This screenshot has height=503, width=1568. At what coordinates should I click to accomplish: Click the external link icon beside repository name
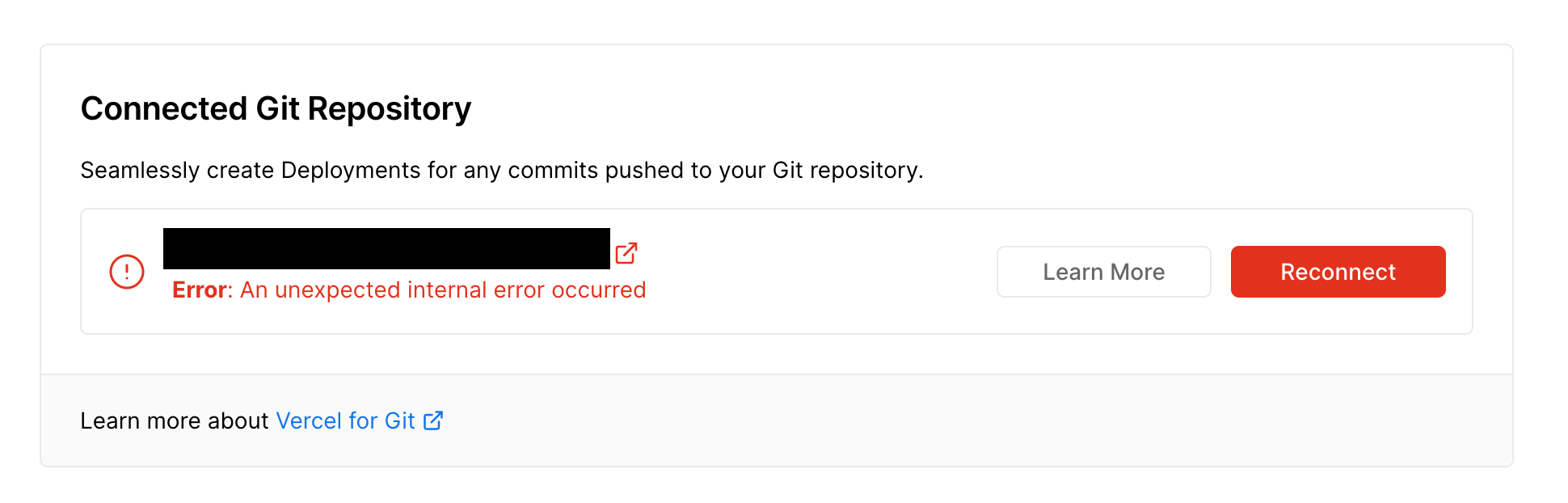[x=626, y=253]
